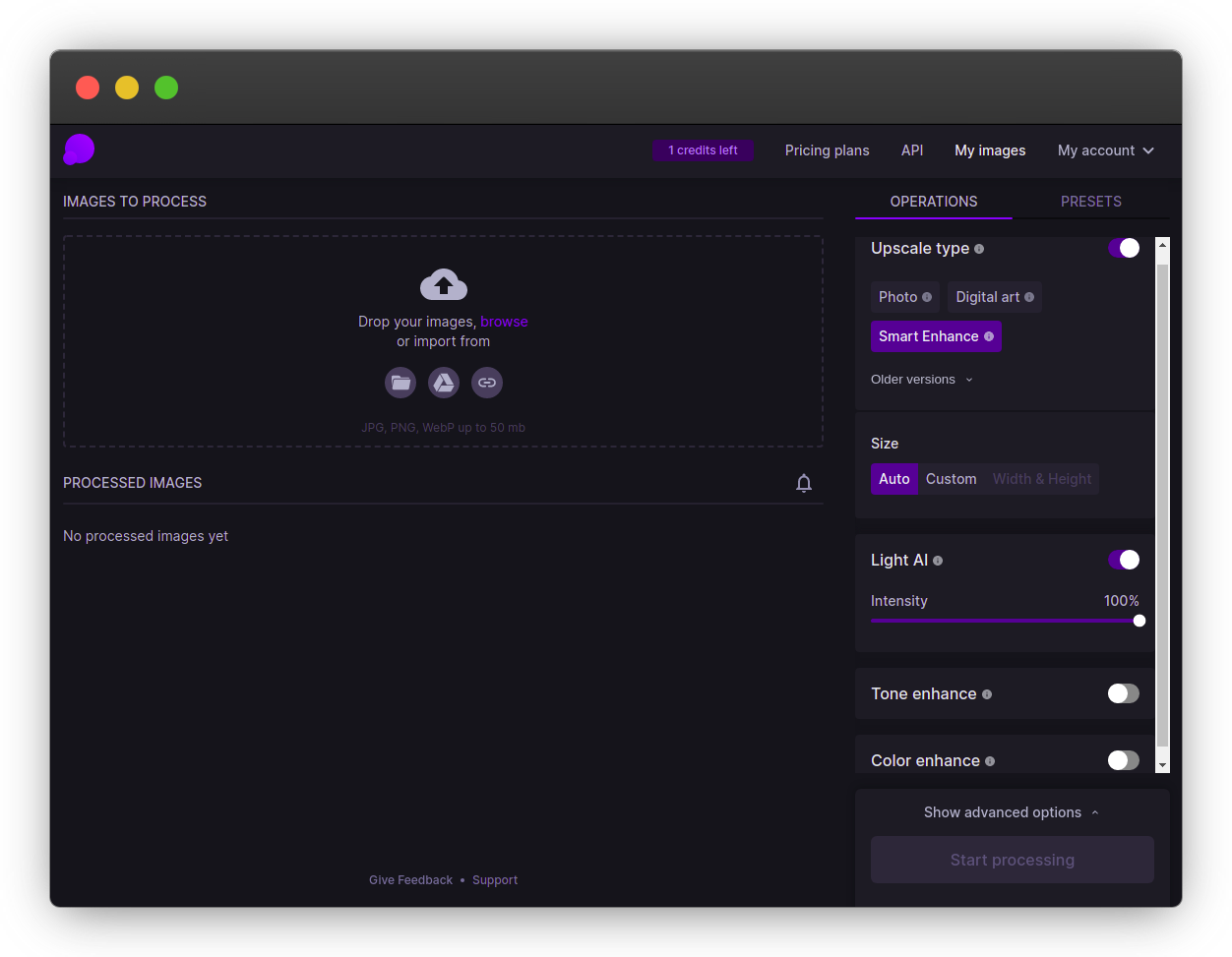
Task: Click info icon on Photo option
Action: coord(927,297)
